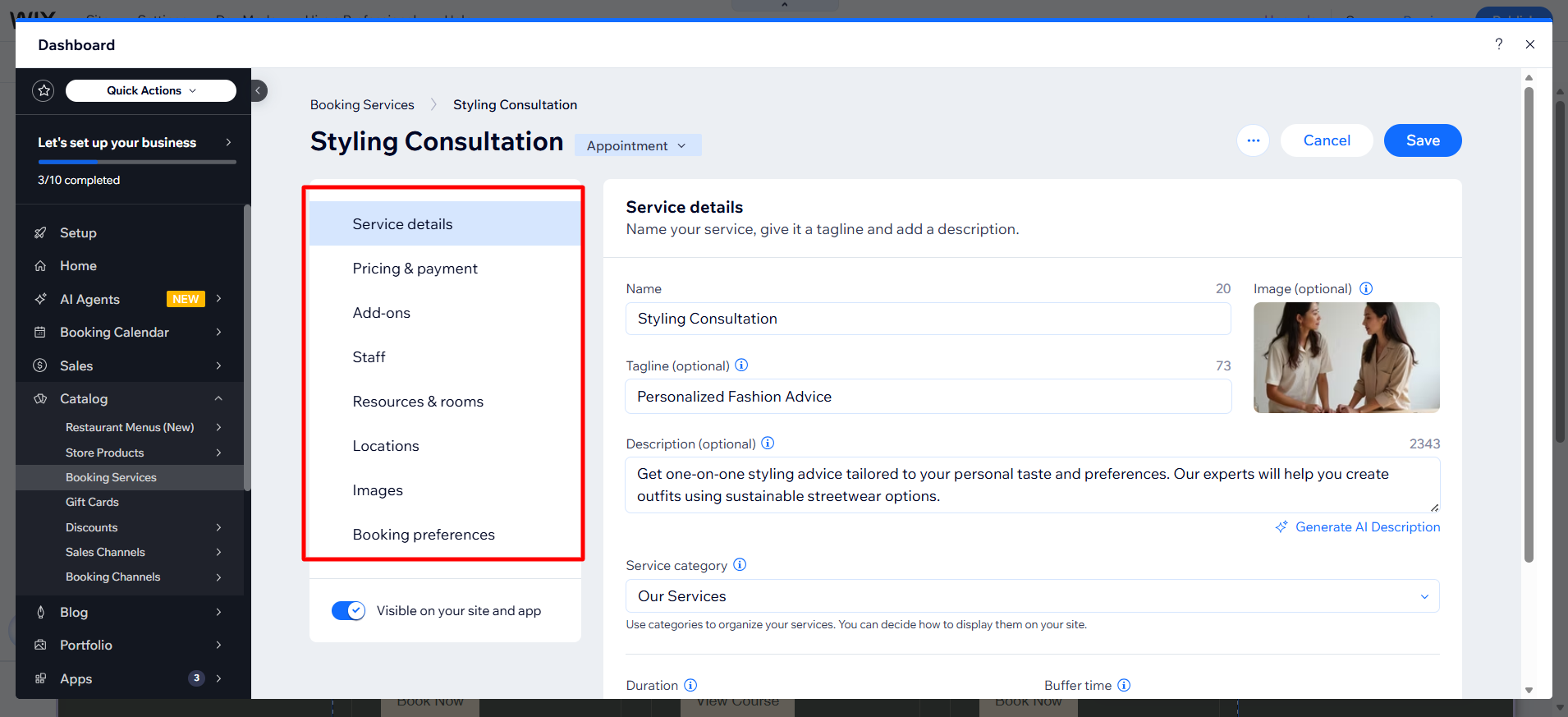Click the Description text area
Image resolution: width=1568 pixels, height=717 pixels.
click(x=1032, y=485)
